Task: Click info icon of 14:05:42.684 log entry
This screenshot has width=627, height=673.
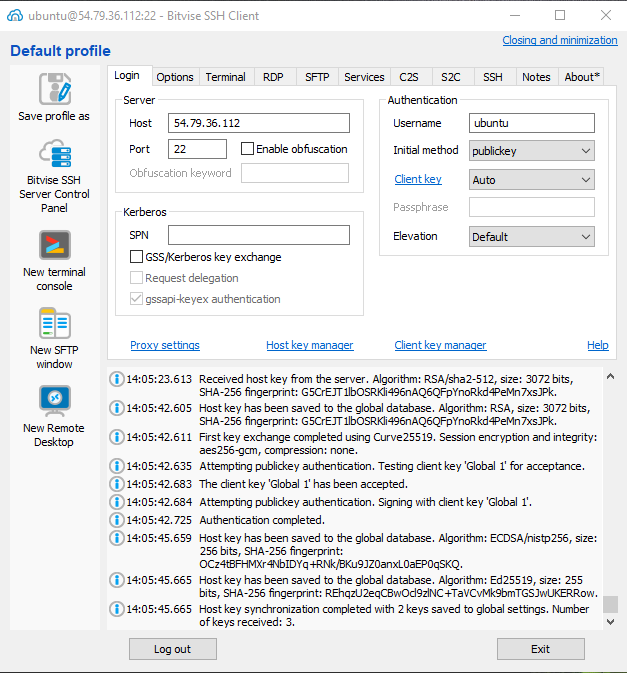Action: 116,502
